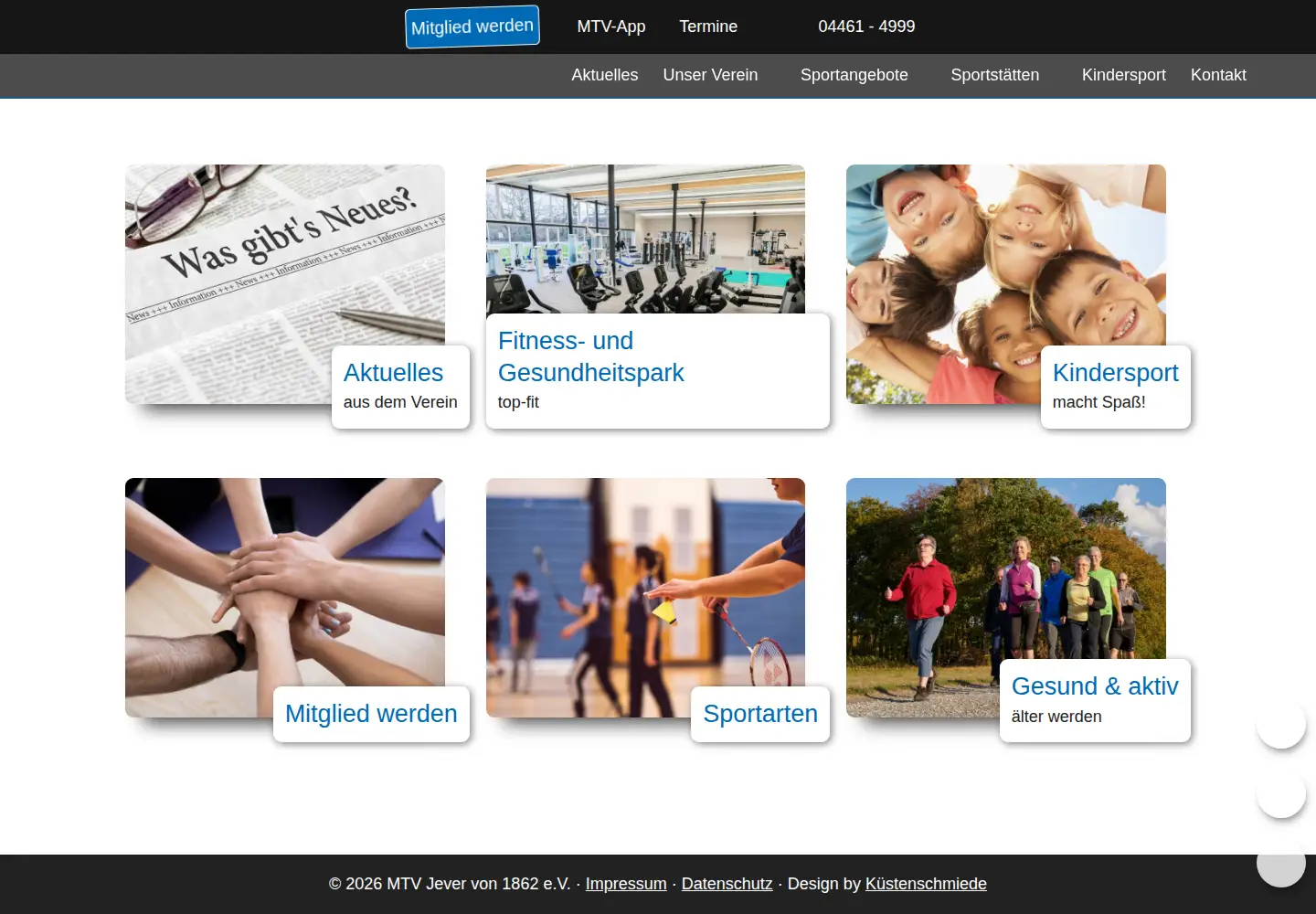Open the Sportarten card title

760,714
